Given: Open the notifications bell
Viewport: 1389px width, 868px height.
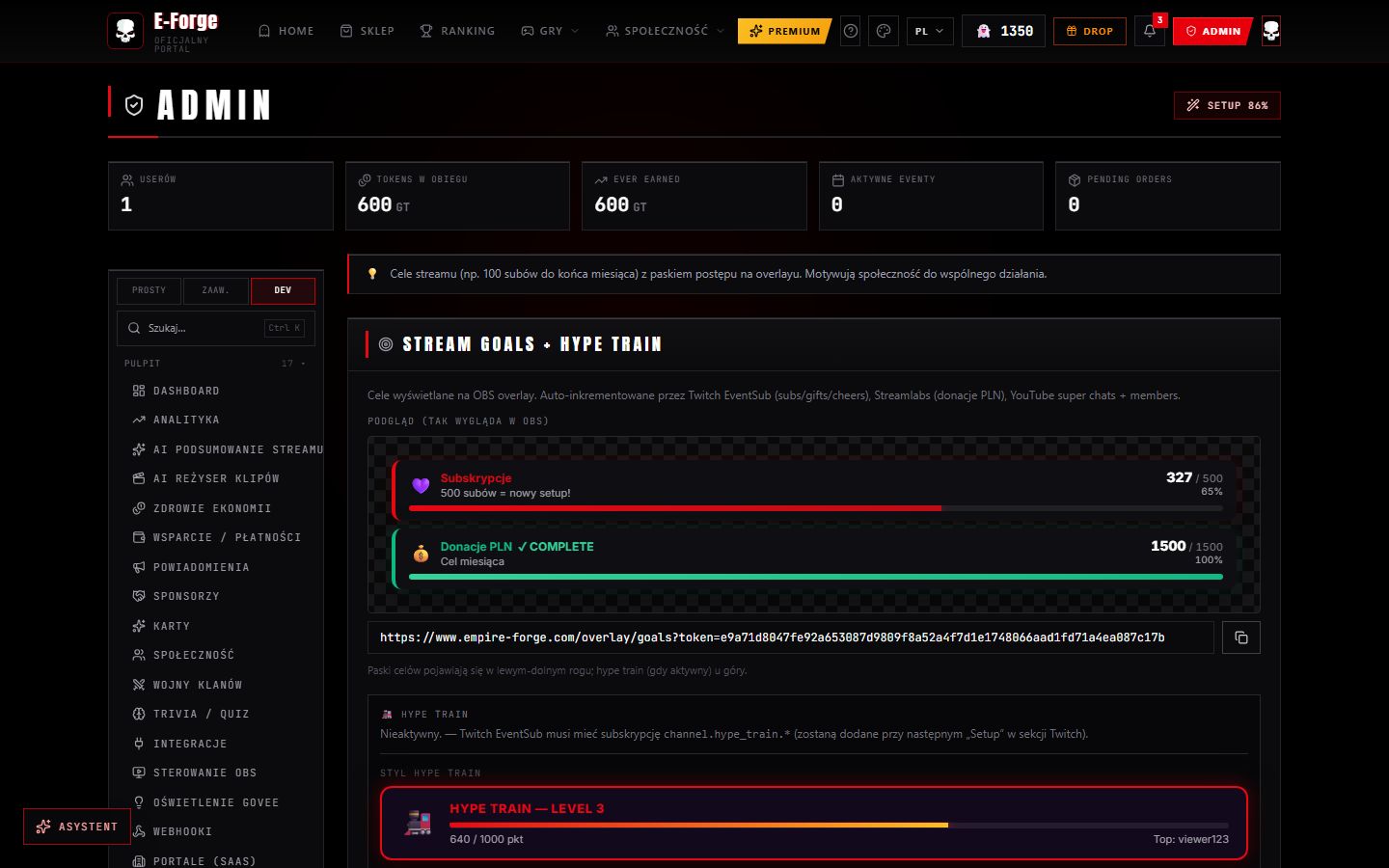Looking at the screenshot, I should (x=1150, y=31).
